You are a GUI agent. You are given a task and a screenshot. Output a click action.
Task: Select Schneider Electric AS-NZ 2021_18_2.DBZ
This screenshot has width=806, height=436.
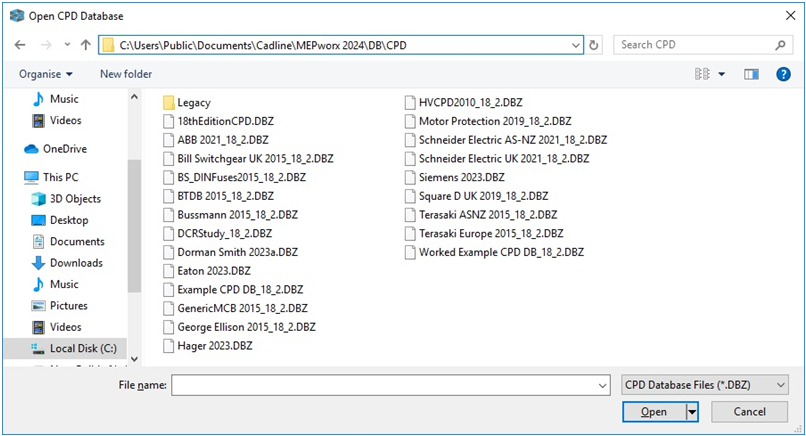[x=506, y=140]
